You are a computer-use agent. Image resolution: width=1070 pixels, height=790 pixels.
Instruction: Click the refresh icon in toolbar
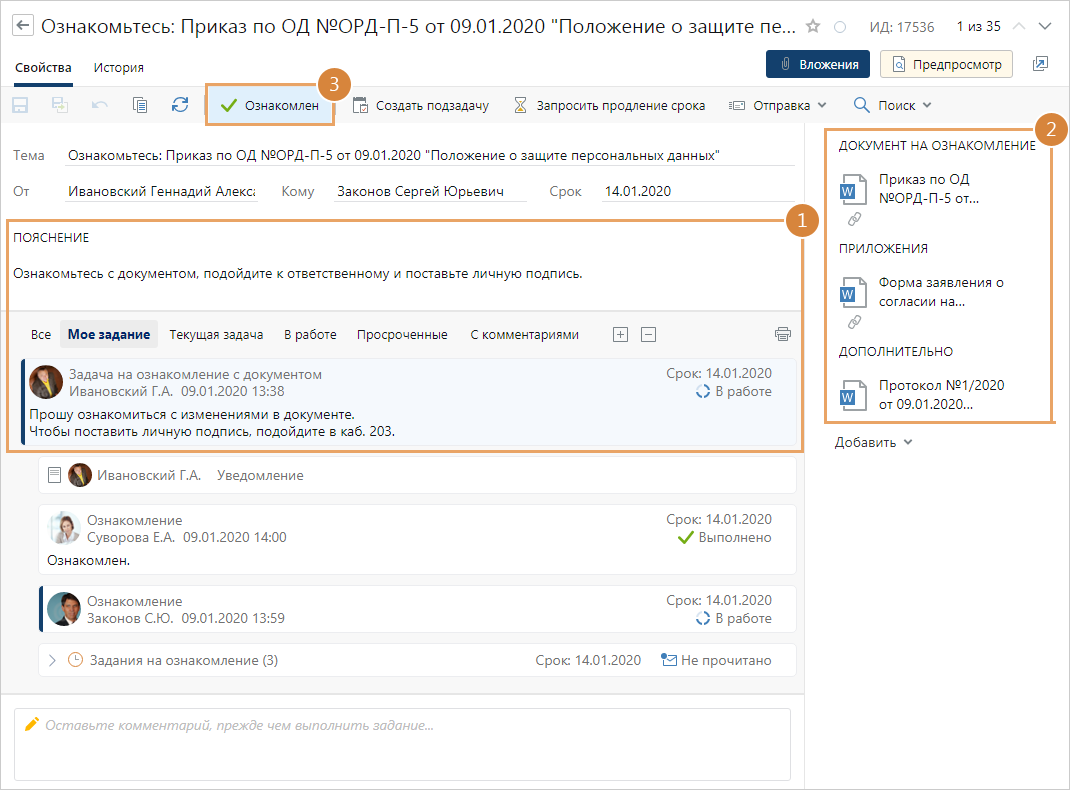tap(180, 105)
